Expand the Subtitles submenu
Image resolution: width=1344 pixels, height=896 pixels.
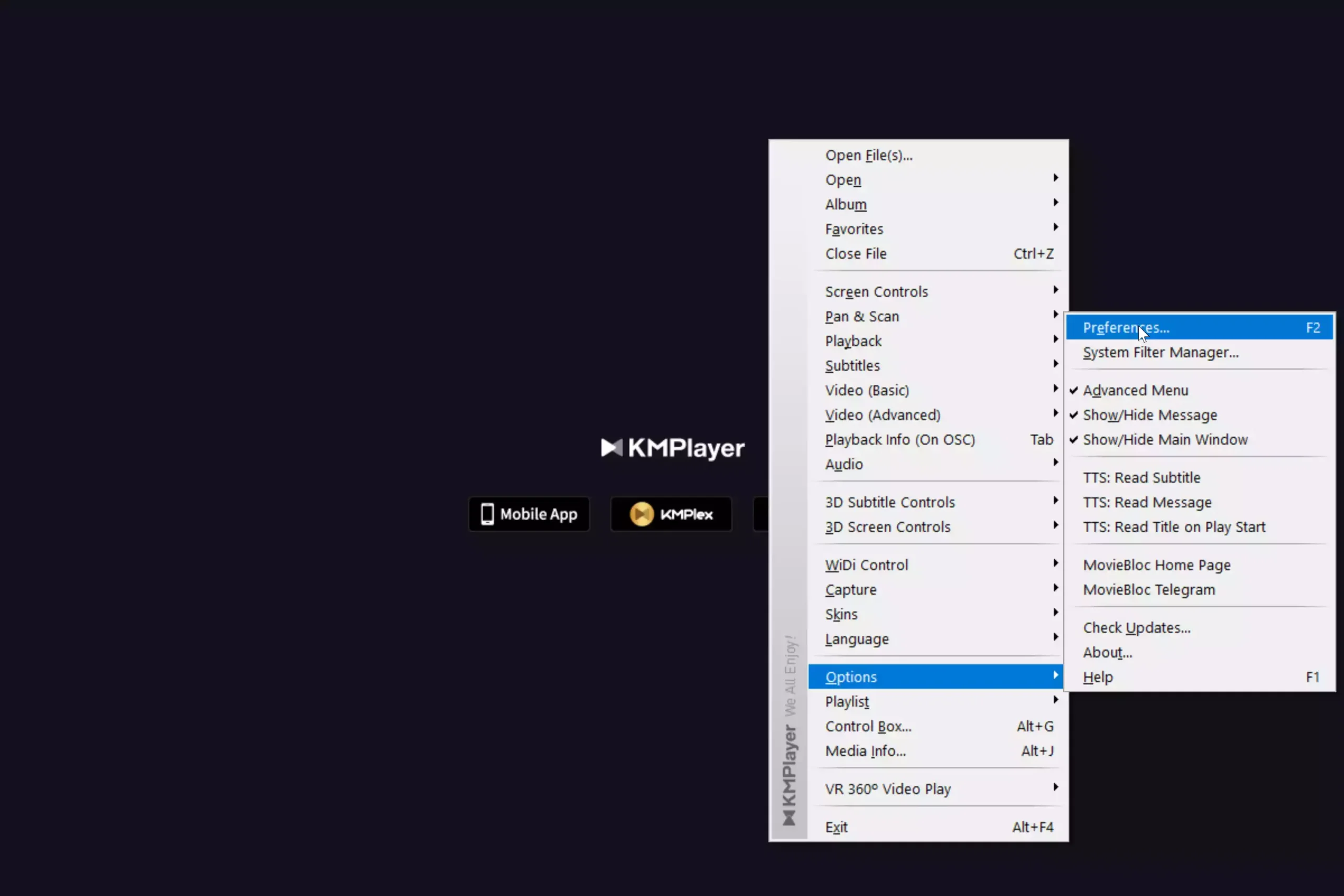852,365
